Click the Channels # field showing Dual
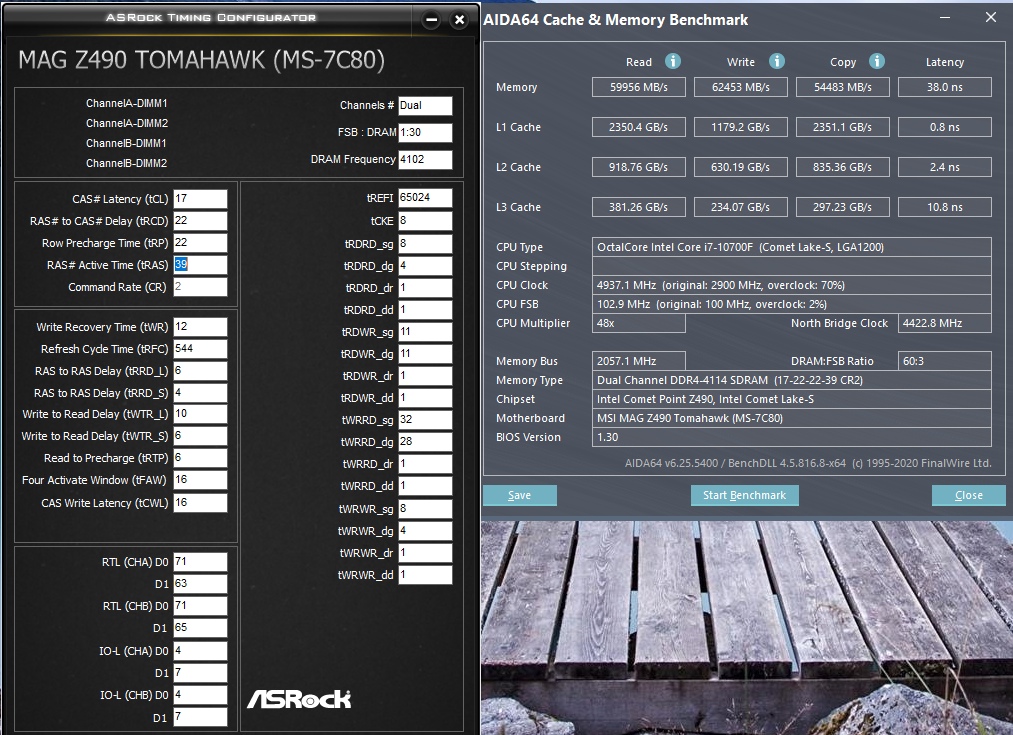Screen dimensions: 1013x735 point(425,106)
